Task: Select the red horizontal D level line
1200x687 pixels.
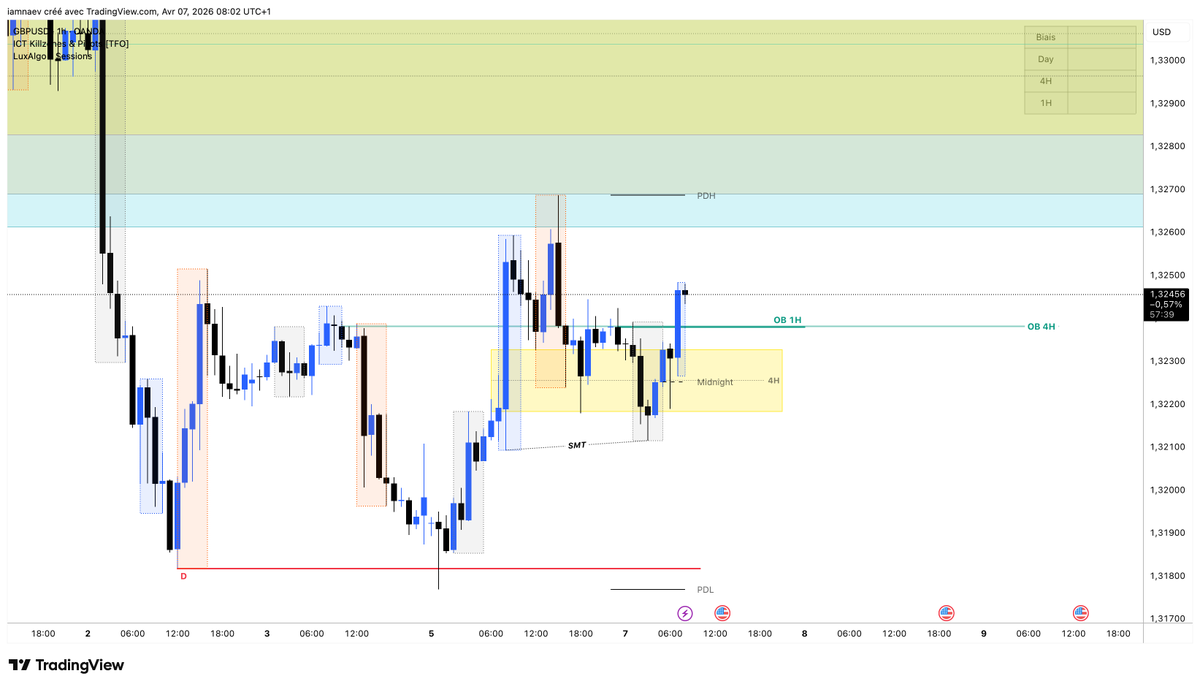Action: pos(439,568)
